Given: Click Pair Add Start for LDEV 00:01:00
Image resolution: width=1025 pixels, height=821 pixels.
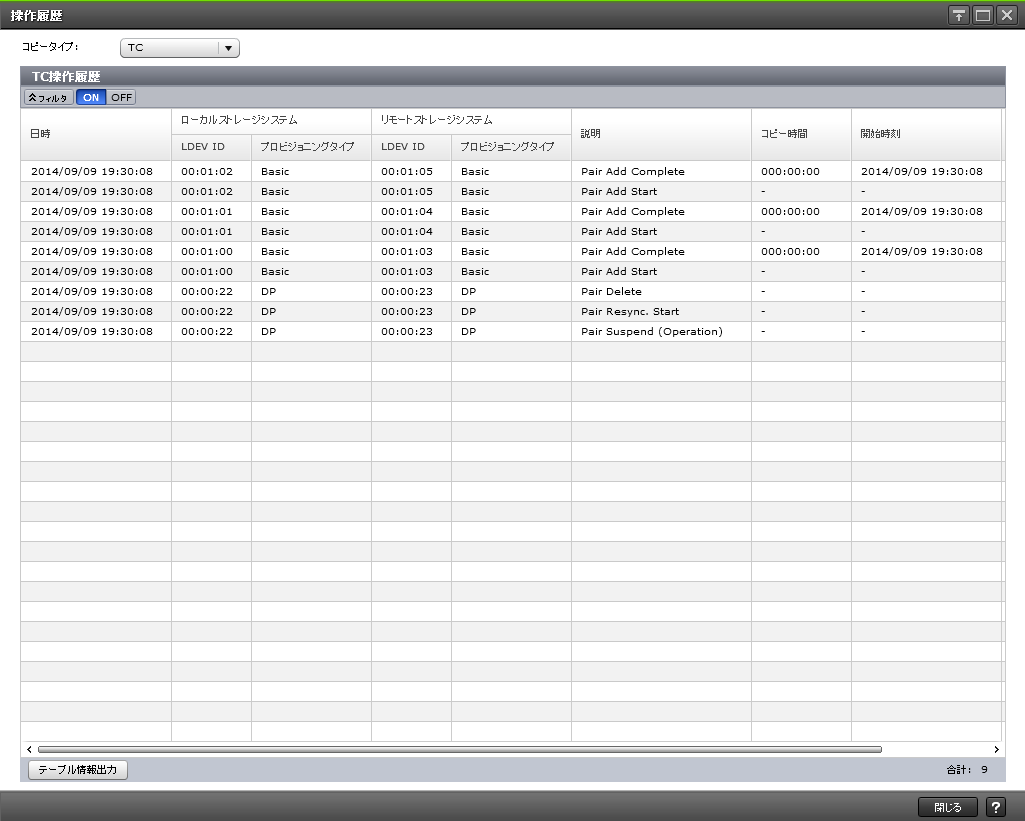Looking at the screenshot, I should click(619, 271).
